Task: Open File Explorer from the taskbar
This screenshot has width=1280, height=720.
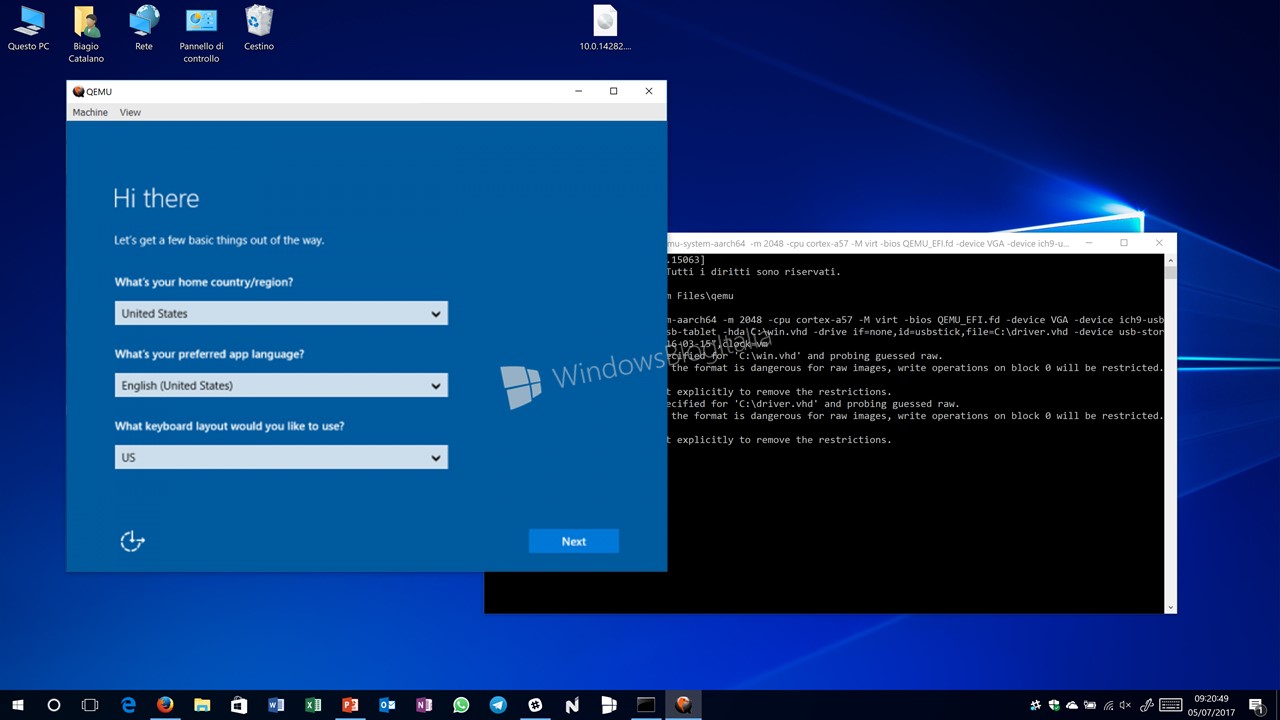Action: click(202, 705)
